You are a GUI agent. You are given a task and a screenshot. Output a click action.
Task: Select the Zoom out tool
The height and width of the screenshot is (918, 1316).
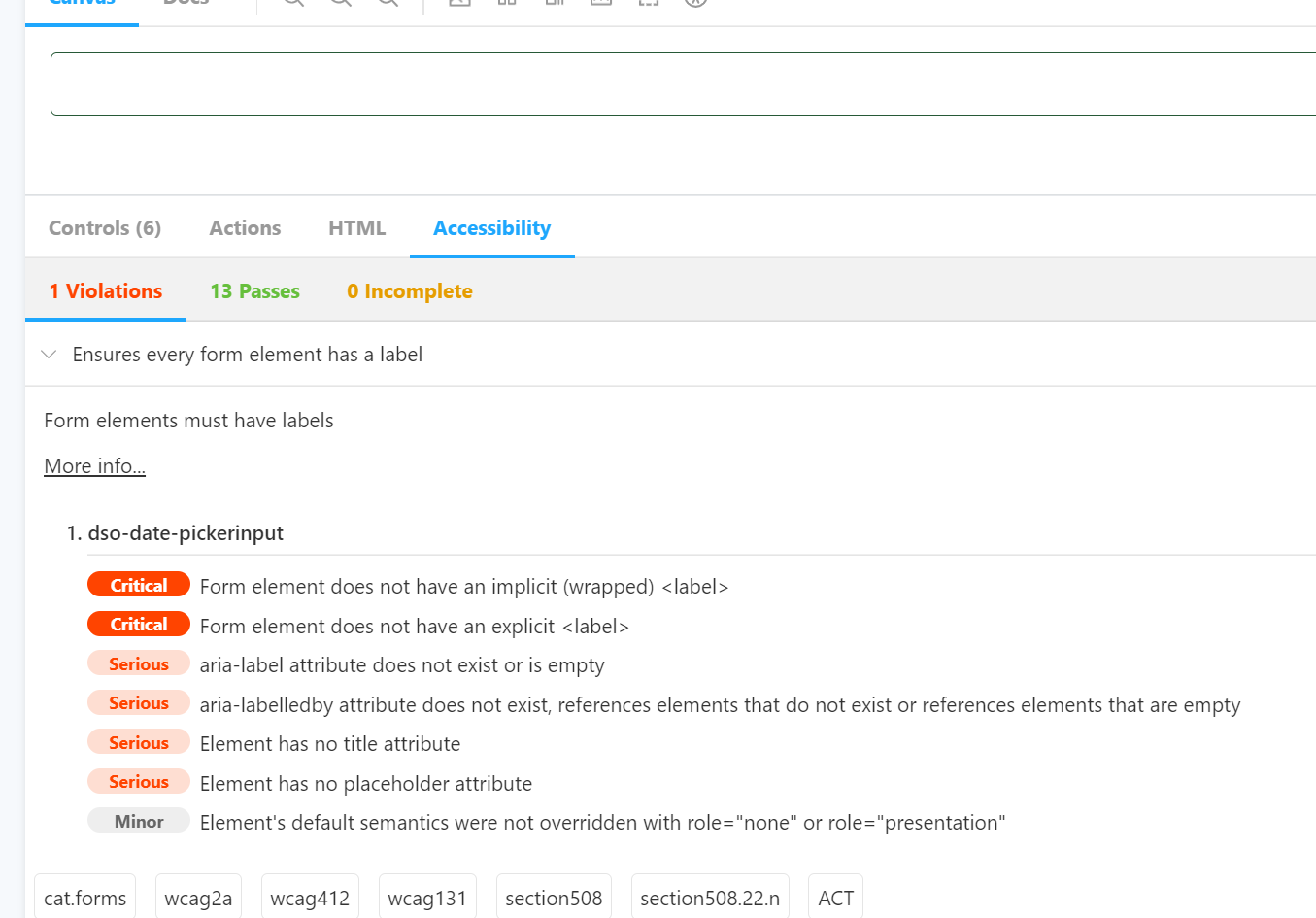(x=340, y=4)
